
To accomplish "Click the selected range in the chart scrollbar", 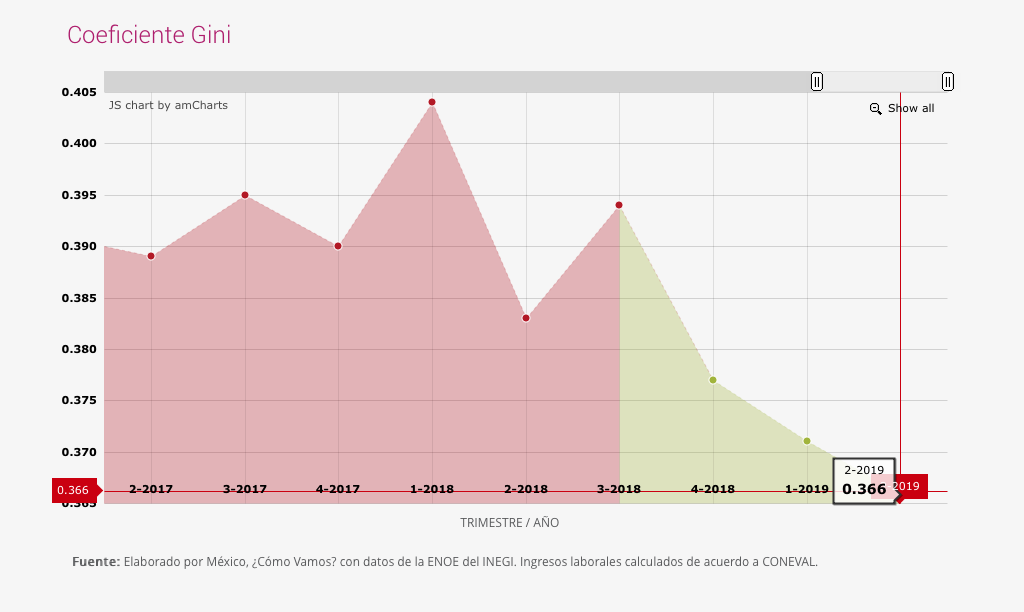I will point(882,82).
